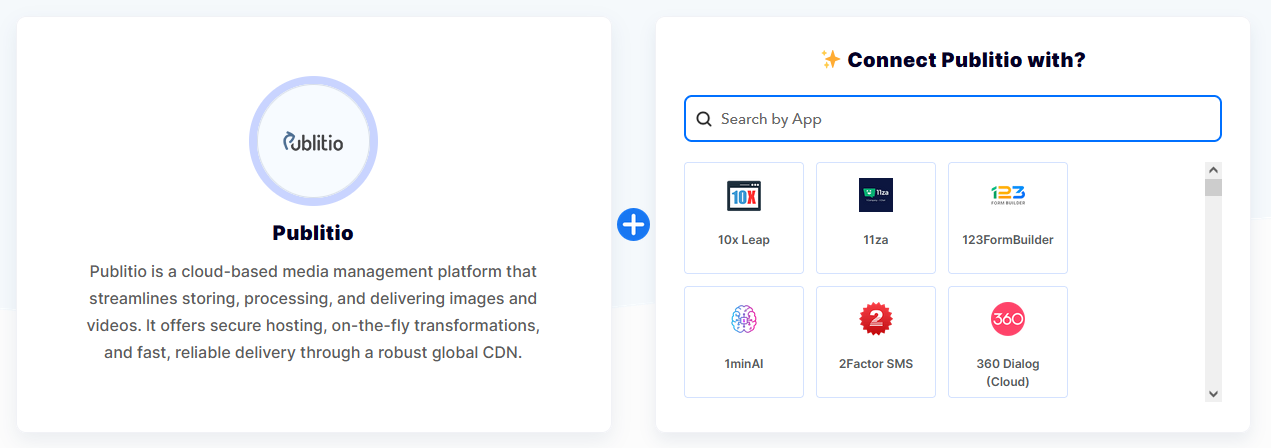Image resolution: width=1271 pixels, height=448 pixels.
Task: Click the app list scrollbar up arrow
Action: tap(1214, 171)
